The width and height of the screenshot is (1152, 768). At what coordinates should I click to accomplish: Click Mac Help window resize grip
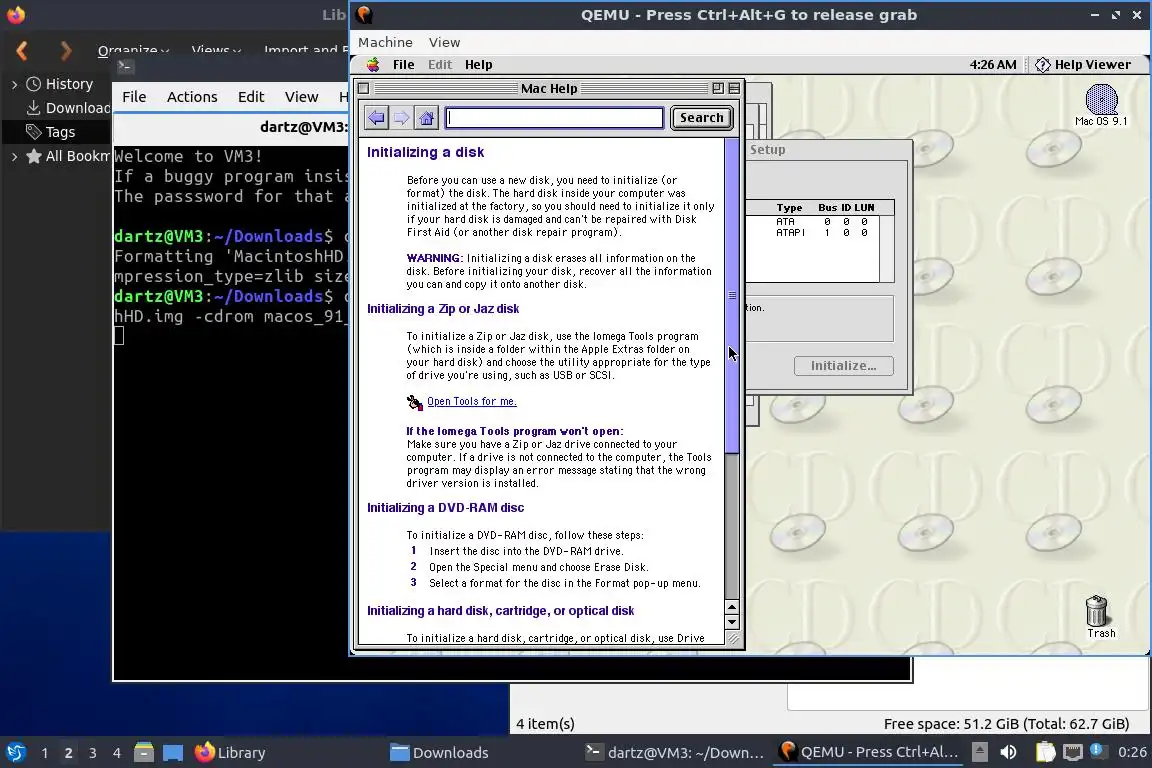[732, 639]
